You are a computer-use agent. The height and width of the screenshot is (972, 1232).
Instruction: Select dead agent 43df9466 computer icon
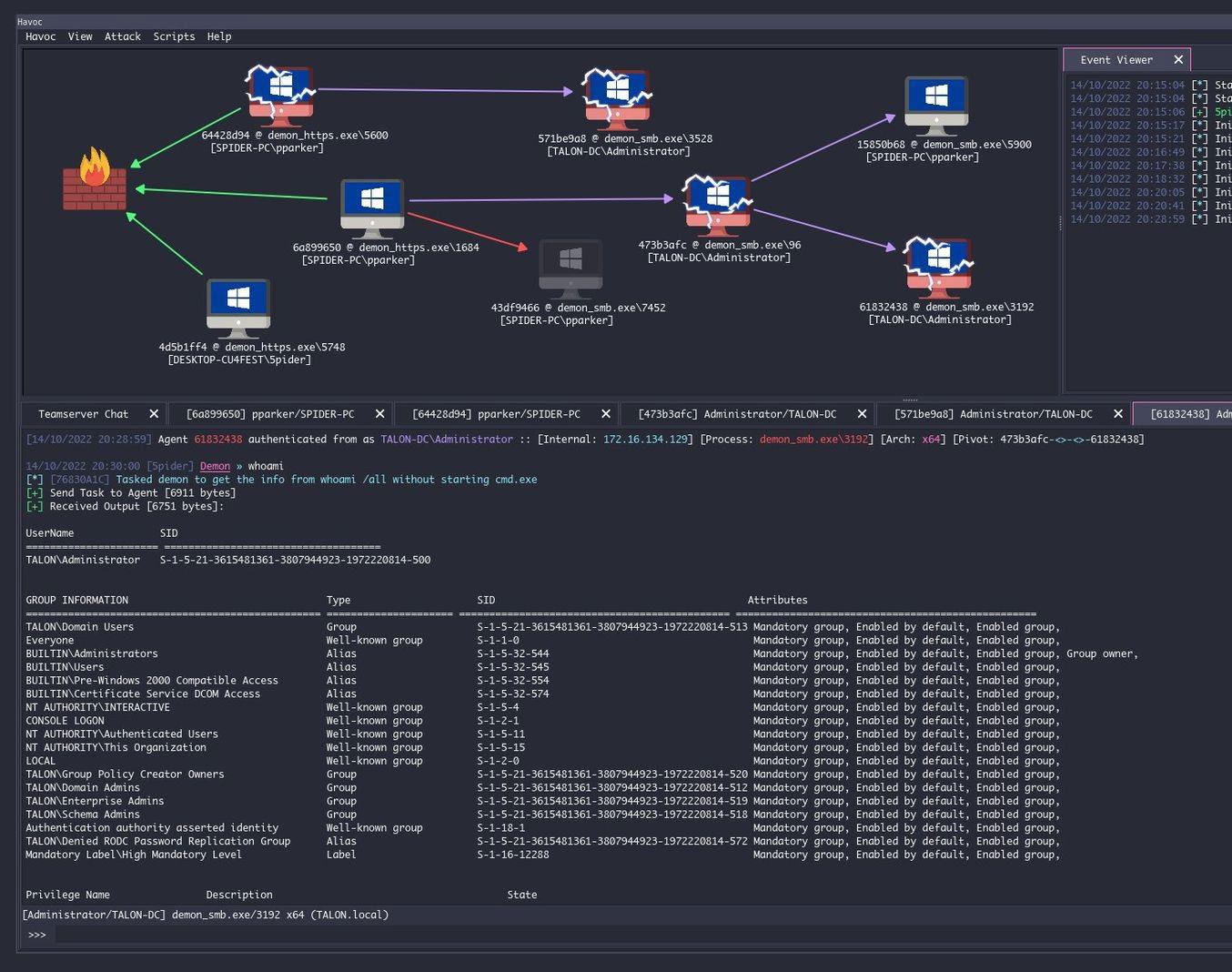571,269
